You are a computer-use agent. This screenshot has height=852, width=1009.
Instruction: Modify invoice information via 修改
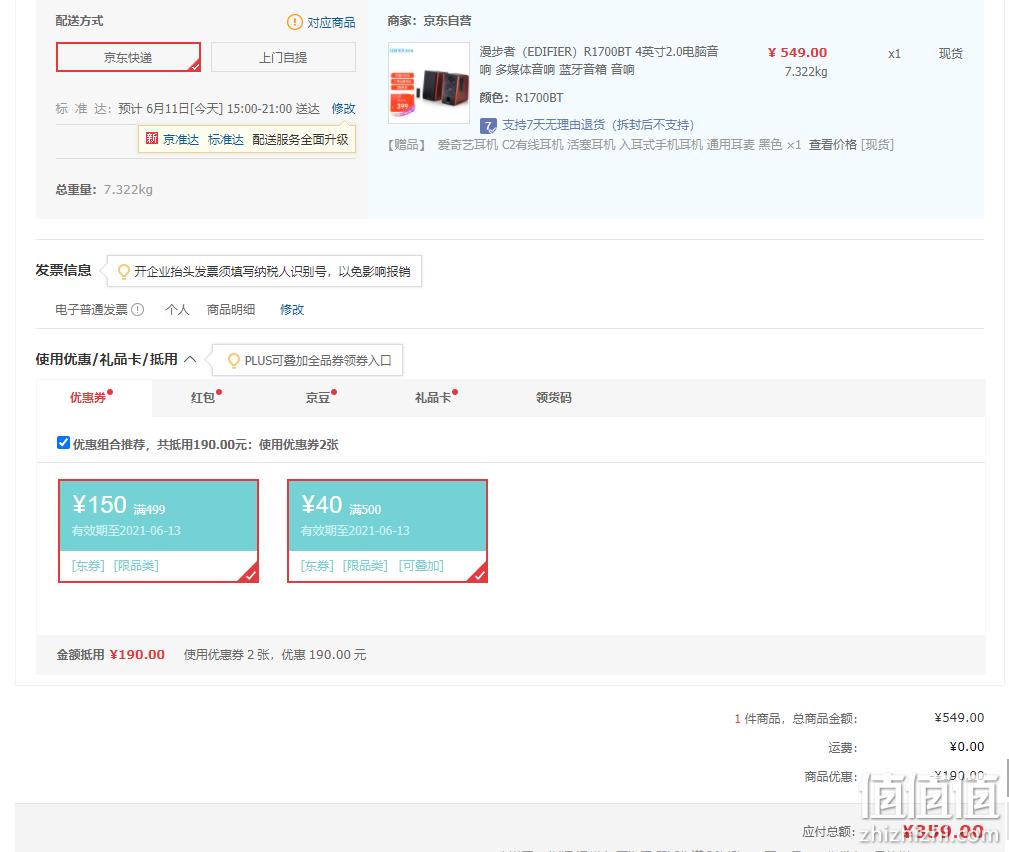pyautogui.click(x=292, y=310)
